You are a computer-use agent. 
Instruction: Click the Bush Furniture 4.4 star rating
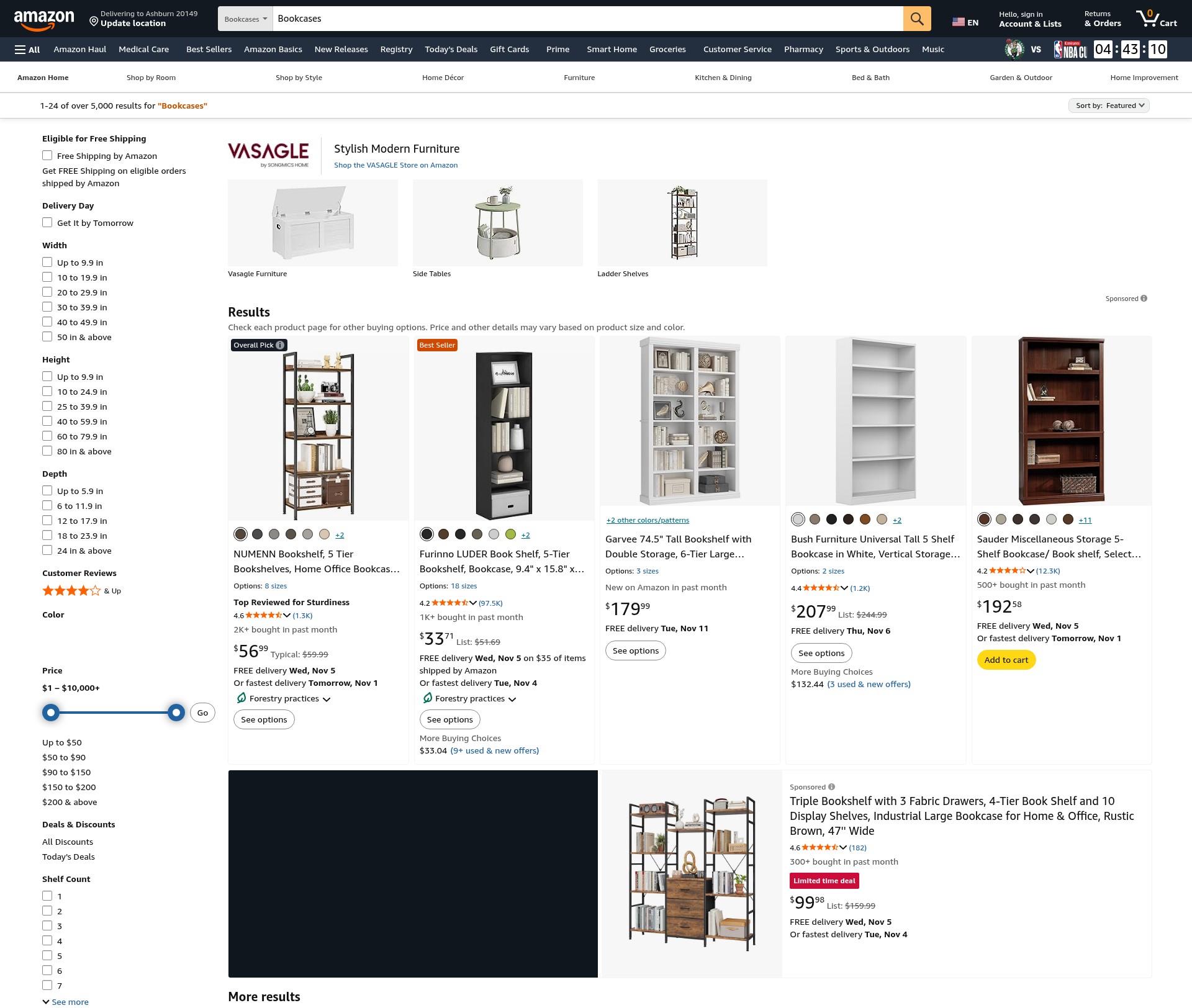tap(821, 588)
